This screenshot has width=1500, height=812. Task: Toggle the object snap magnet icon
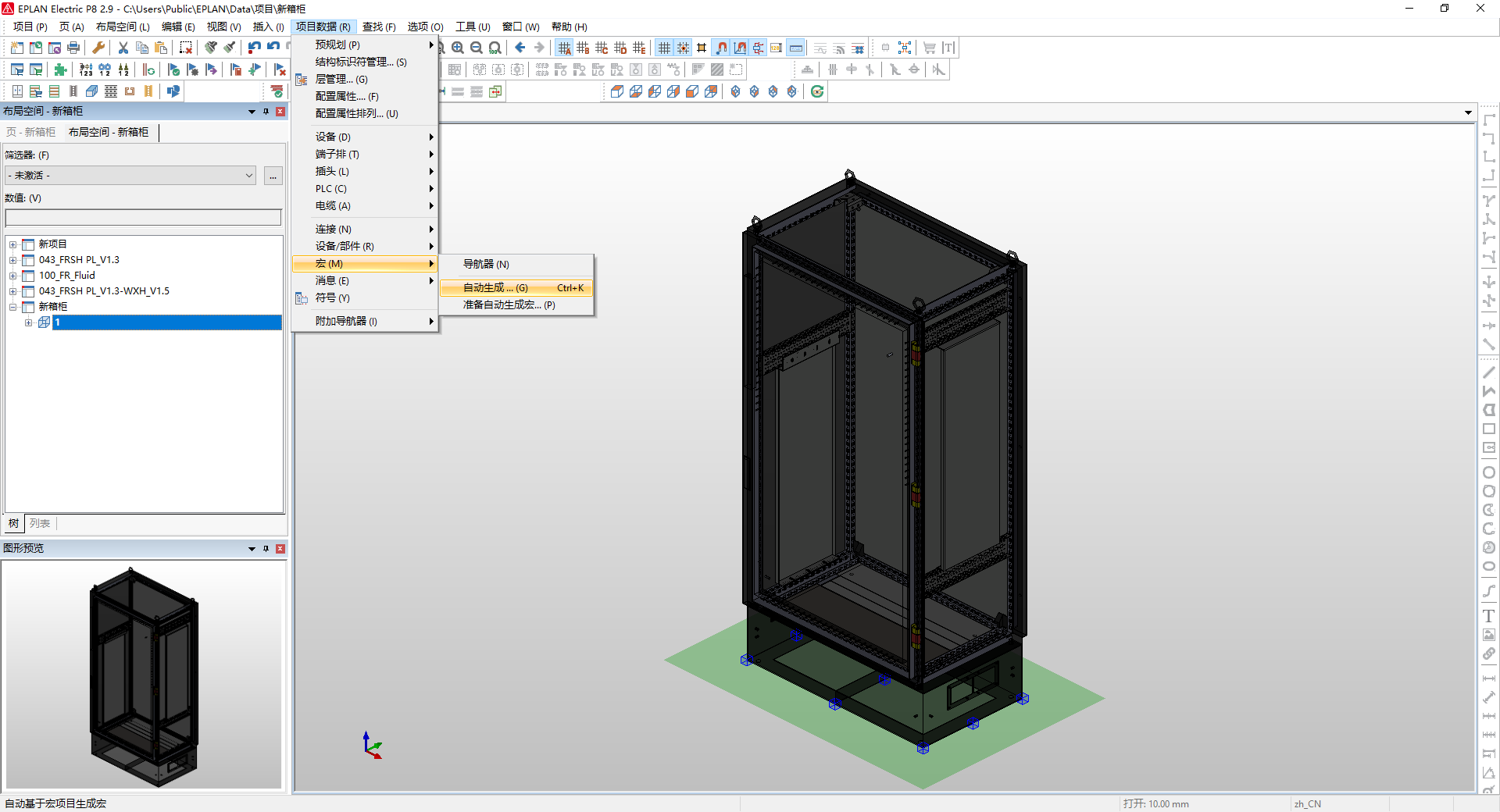click(722, 48)
